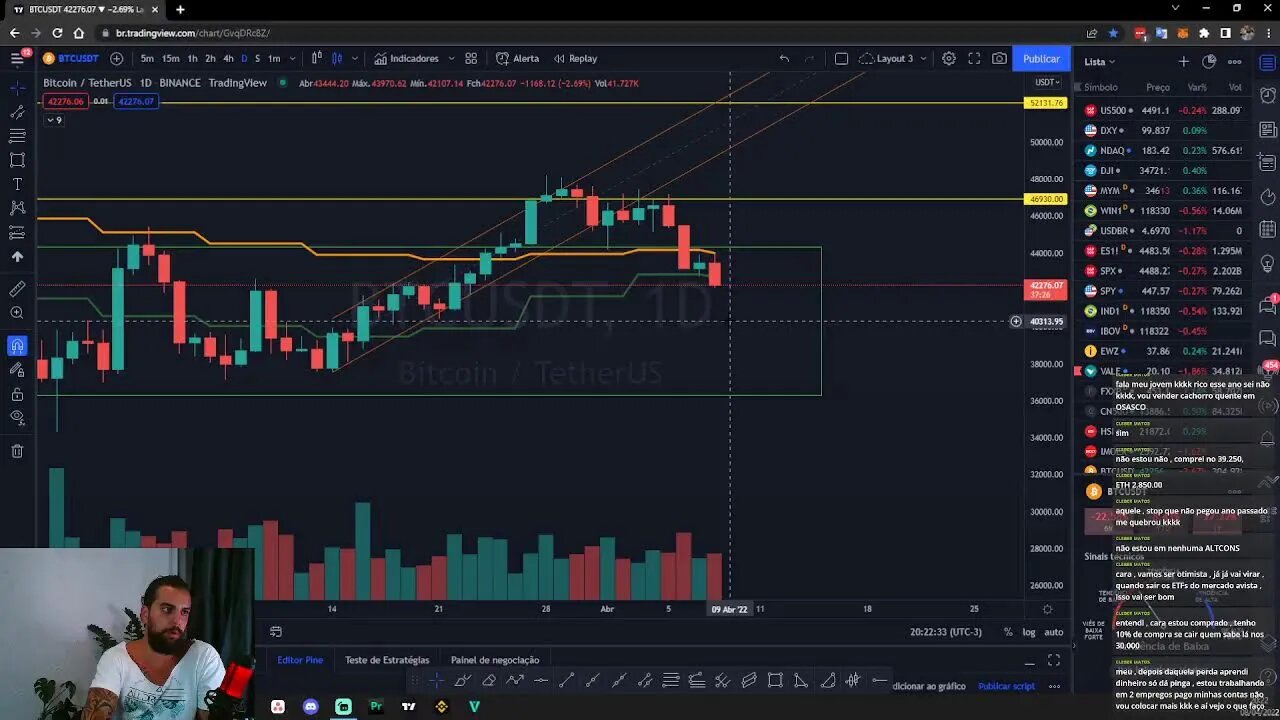
Task: Expand the timeframe interval dropdown
Action: coord(291,58)
